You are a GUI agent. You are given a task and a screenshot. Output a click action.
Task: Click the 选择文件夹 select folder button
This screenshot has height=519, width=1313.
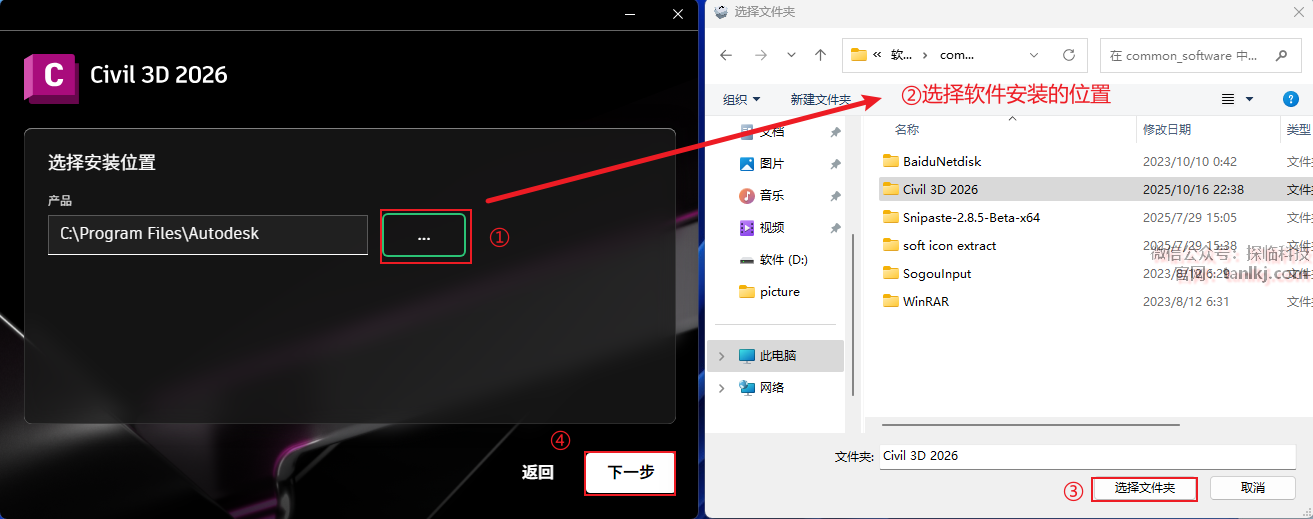point(1145,488)
